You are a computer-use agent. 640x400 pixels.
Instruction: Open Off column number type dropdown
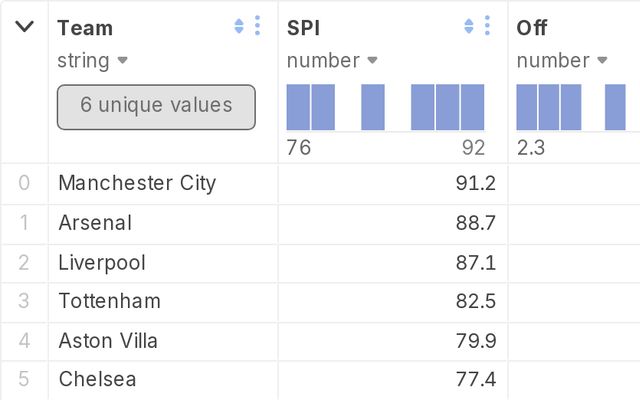(x=562, y=61)
